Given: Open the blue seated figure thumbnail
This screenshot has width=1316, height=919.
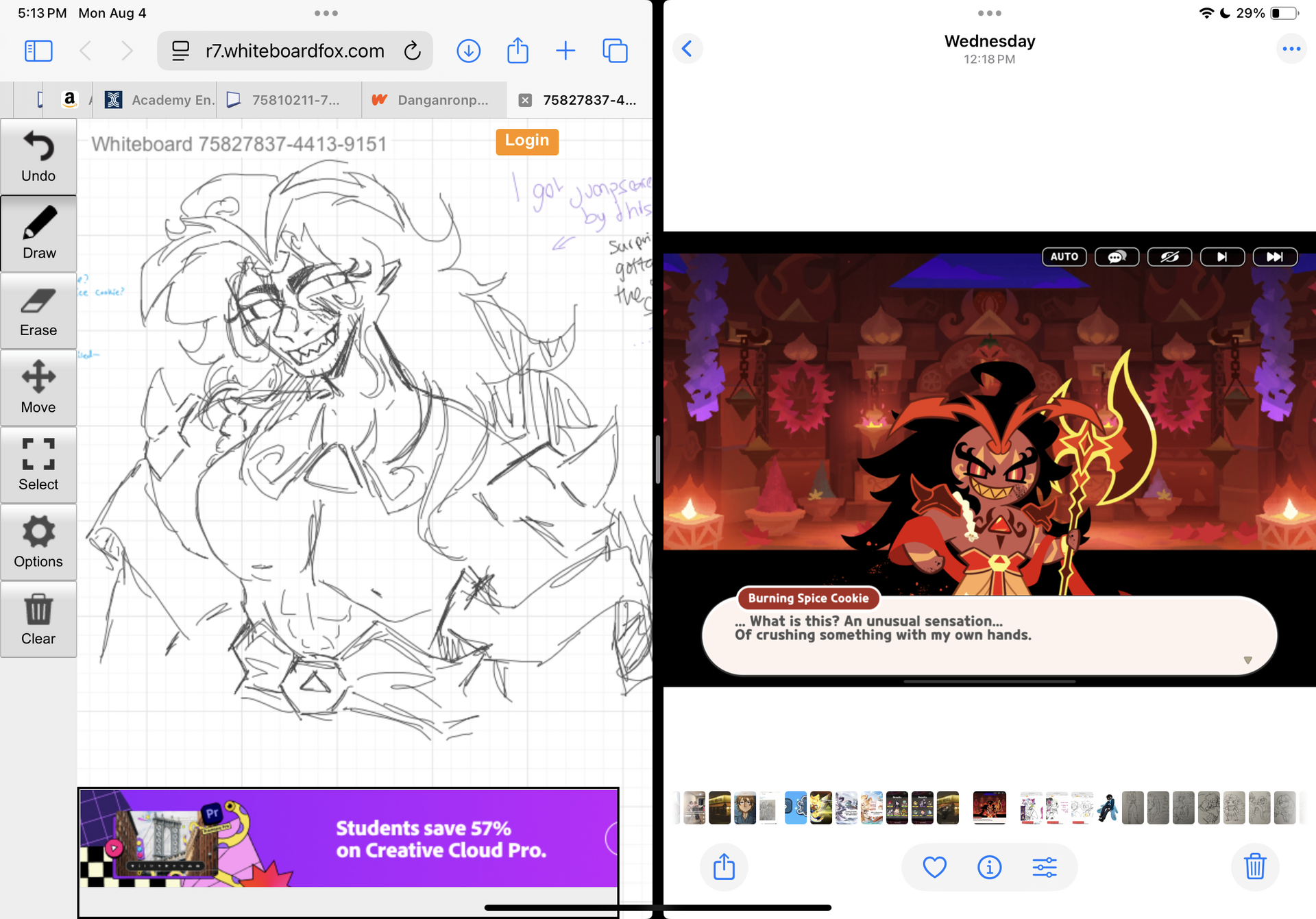Looking at the screenshot, I should click(1108, 807).
